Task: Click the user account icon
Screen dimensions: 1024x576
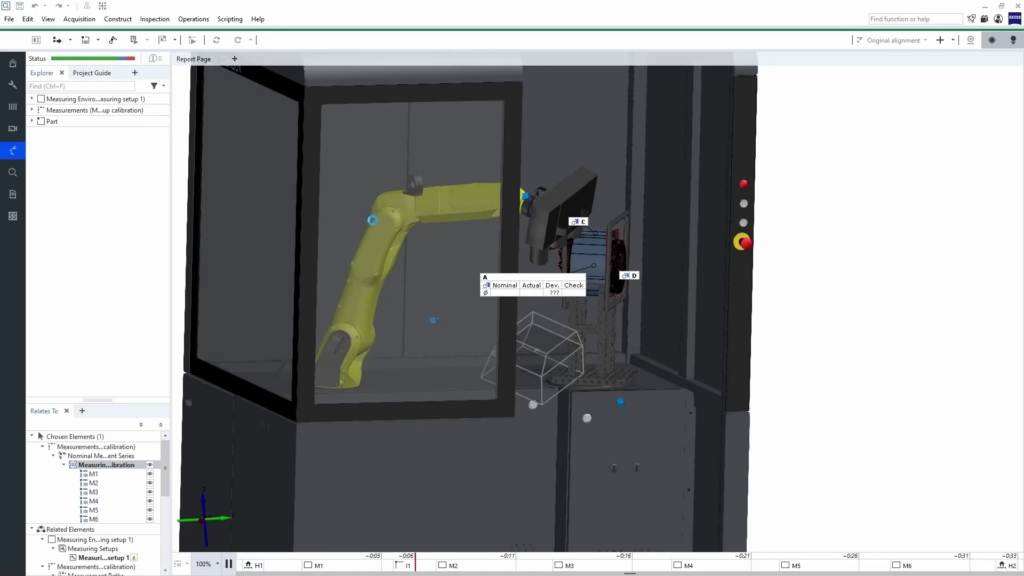Action: point(998,19)
